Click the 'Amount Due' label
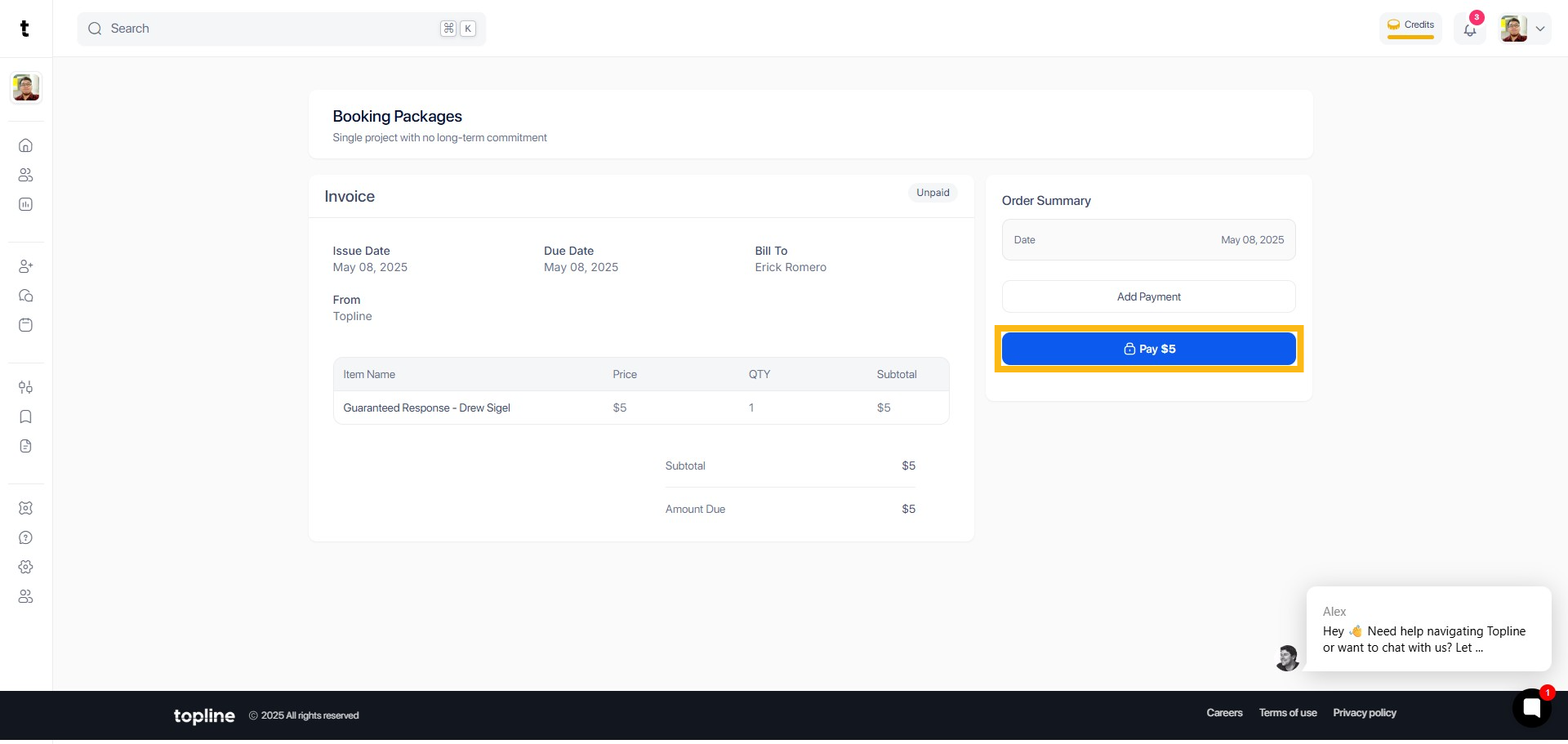The height and width of the screenshot is (744, 1568). point(695,509)
